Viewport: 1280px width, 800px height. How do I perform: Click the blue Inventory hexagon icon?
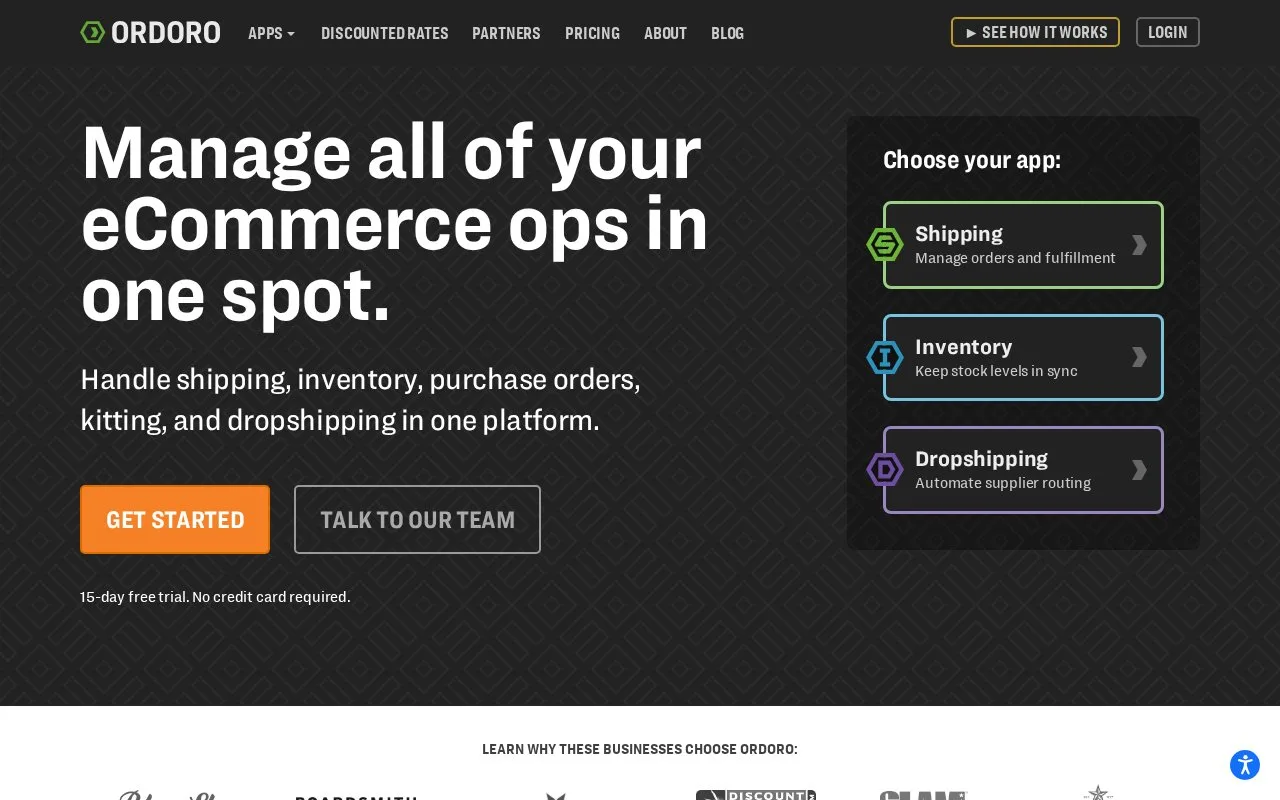point(885,357)
